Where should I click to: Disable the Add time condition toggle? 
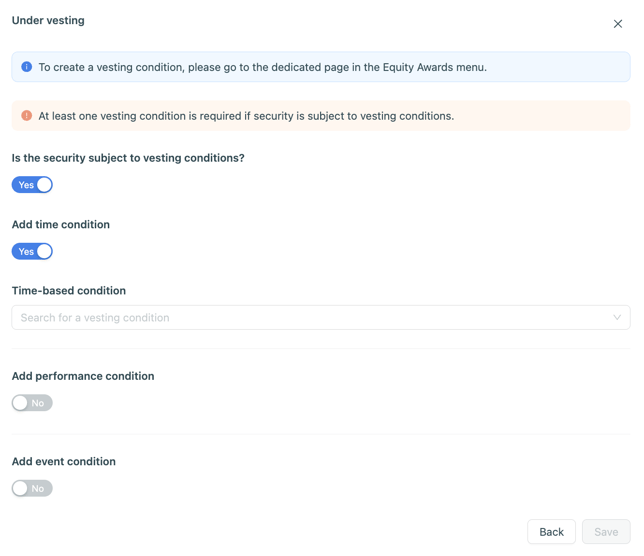click(x=32, y=252)
